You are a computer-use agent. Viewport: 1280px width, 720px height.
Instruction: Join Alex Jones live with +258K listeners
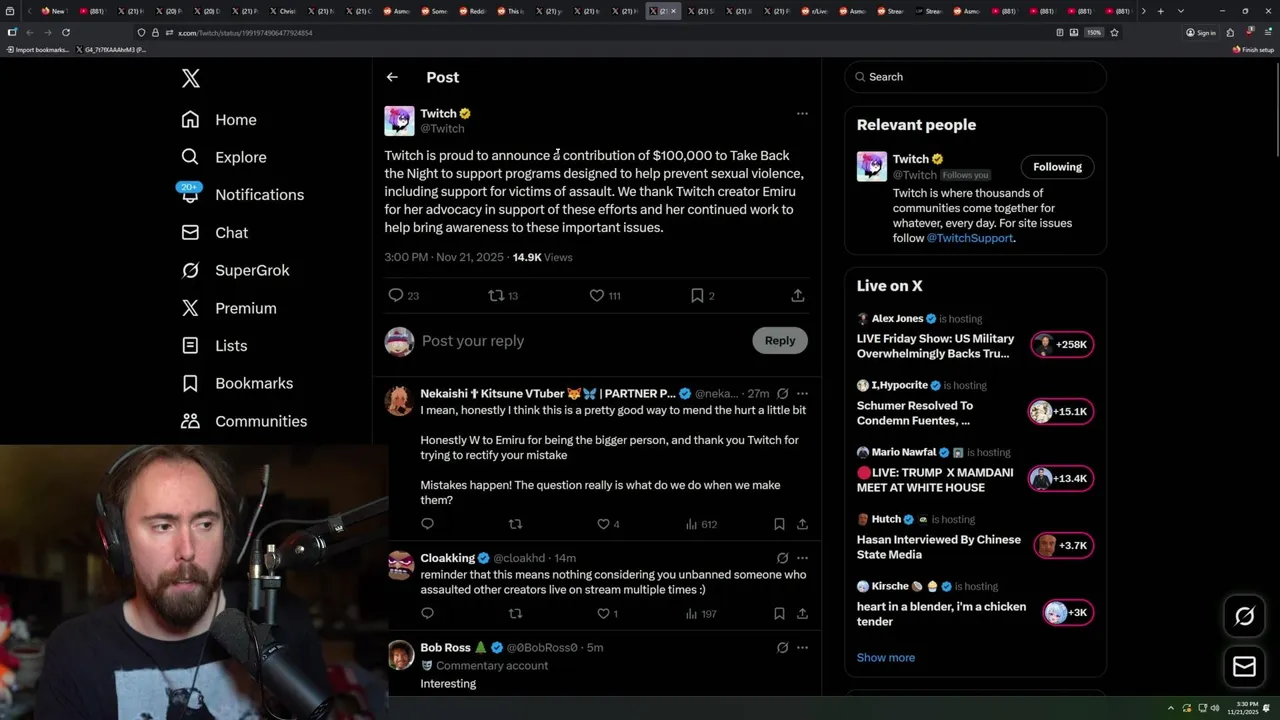(x=1062, y=345)
